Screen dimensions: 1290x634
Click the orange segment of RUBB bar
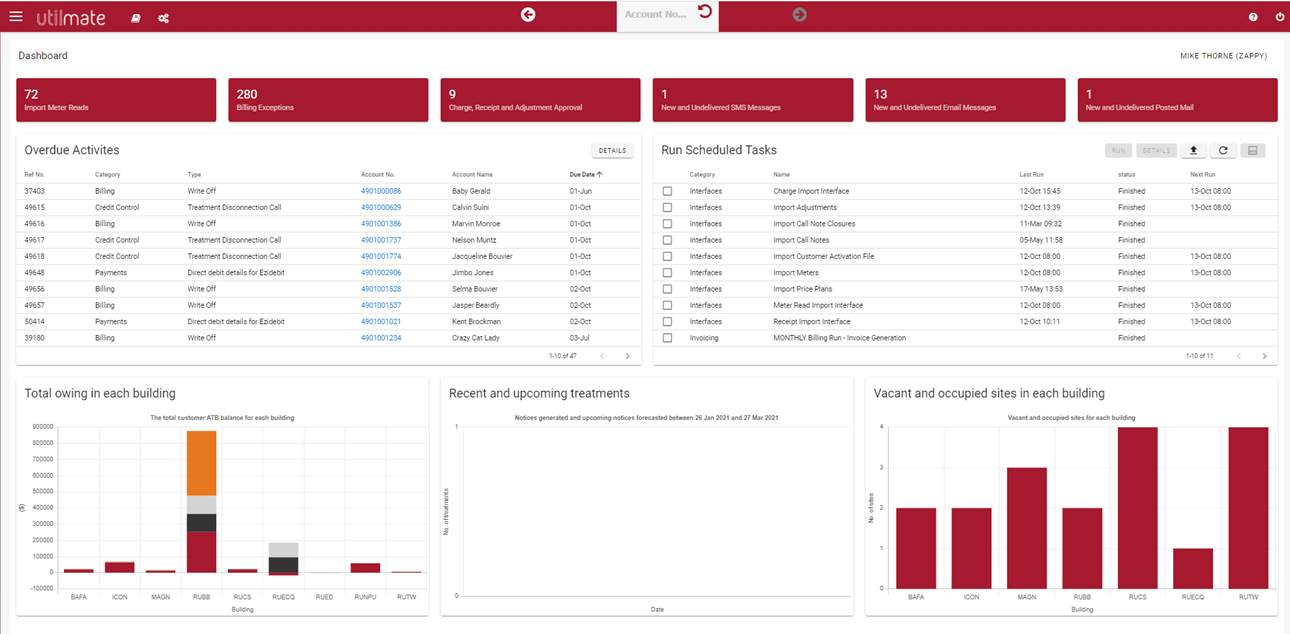point(201,463)
